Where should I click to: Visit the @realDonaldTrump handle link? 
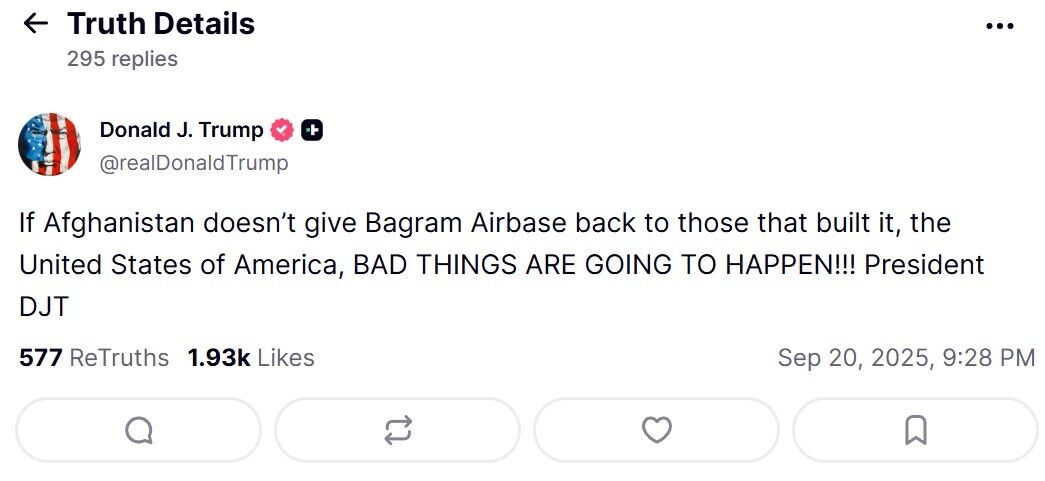(193, 162)
